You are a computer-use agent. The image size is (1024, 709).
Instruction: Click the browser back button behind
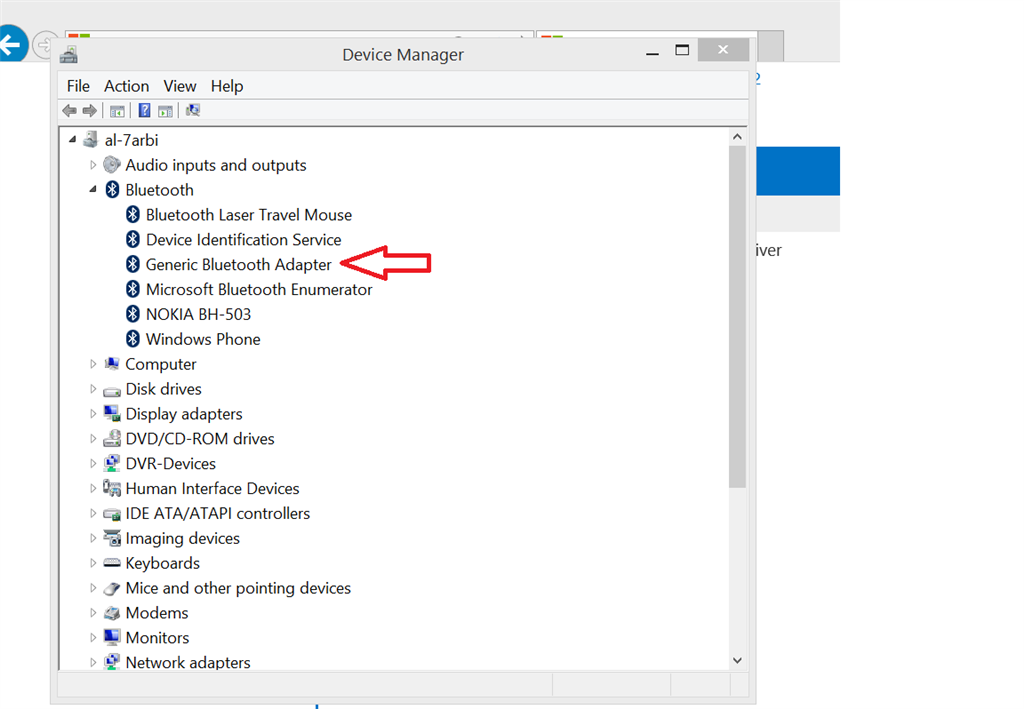click(x=11, y=44)
